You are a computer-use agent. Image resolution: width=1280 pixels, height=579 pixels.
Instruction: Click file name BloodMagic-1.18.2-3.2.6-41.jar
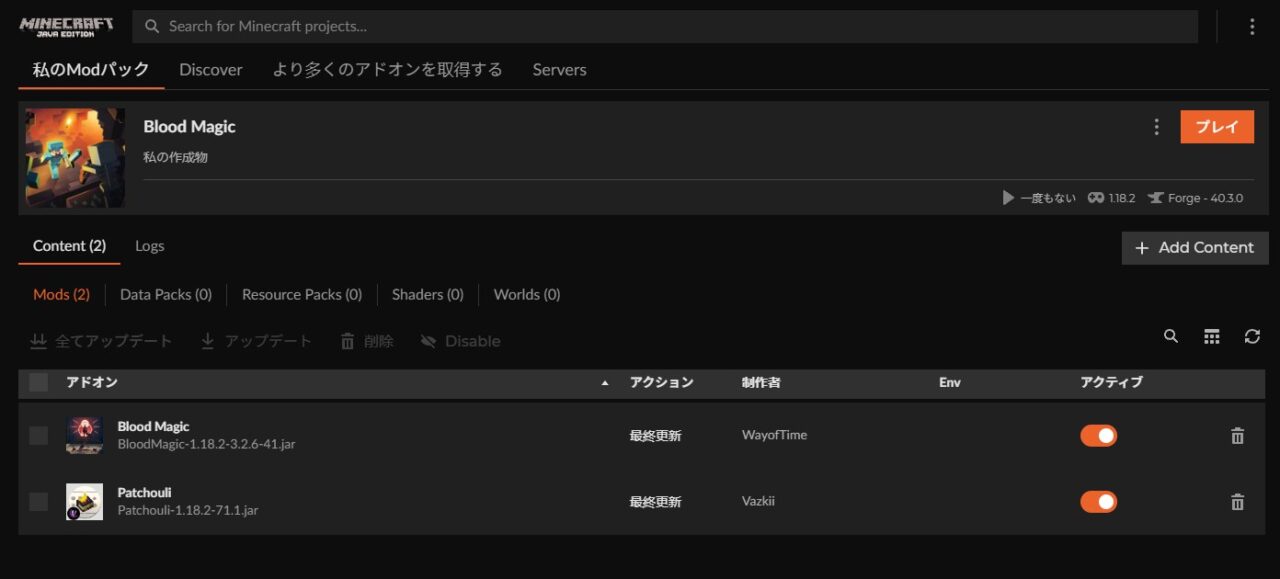point(206,444)
